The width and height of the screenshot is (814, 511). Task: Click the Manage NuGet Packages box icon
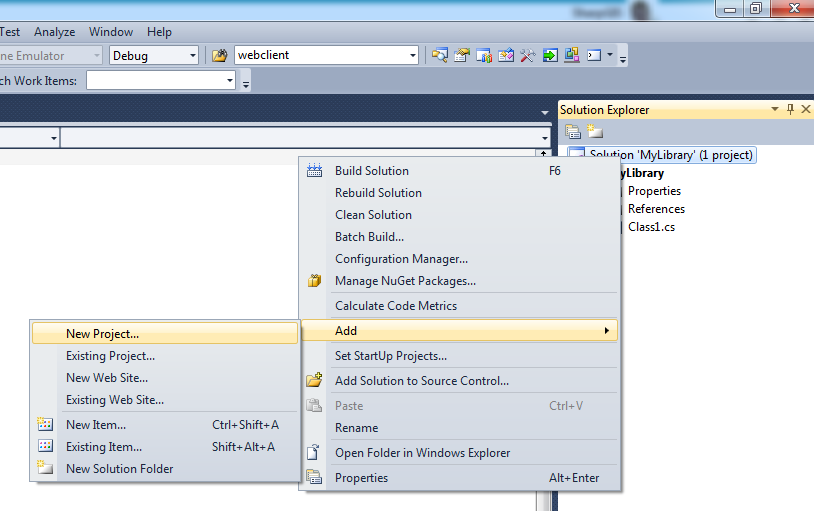[x=315, y=280]
